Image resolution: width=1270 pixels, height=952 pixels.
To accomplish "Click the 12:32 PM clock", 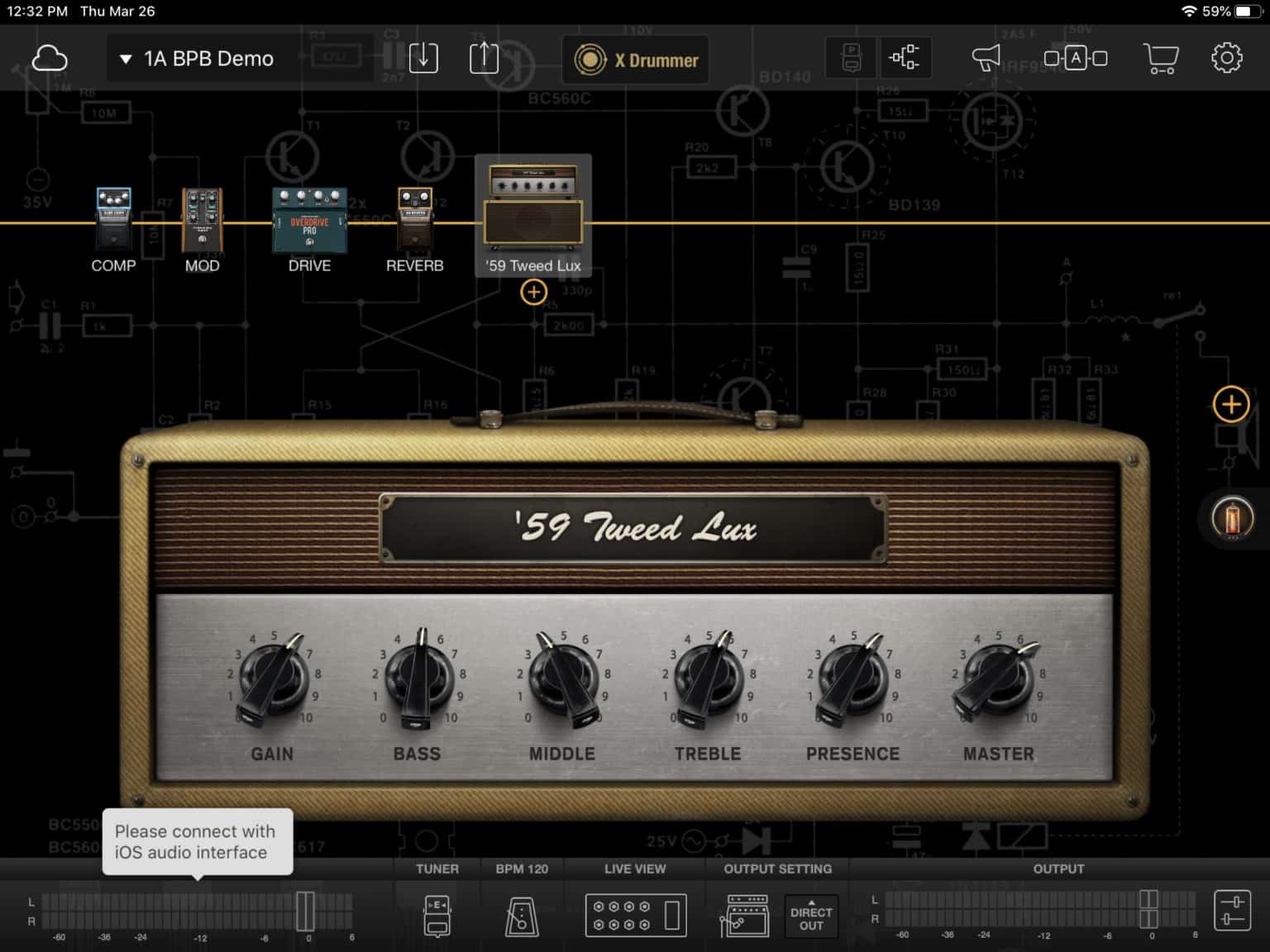I will 37,12.
